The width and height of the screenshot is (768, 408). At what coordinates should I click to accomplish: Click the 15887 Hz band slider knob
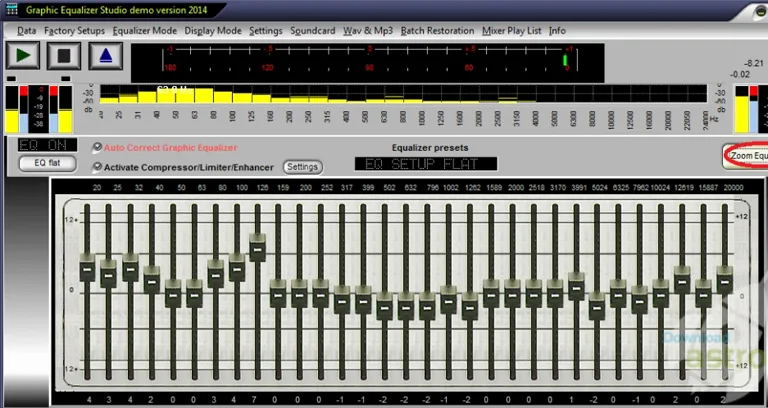click(x=703, y=294)
